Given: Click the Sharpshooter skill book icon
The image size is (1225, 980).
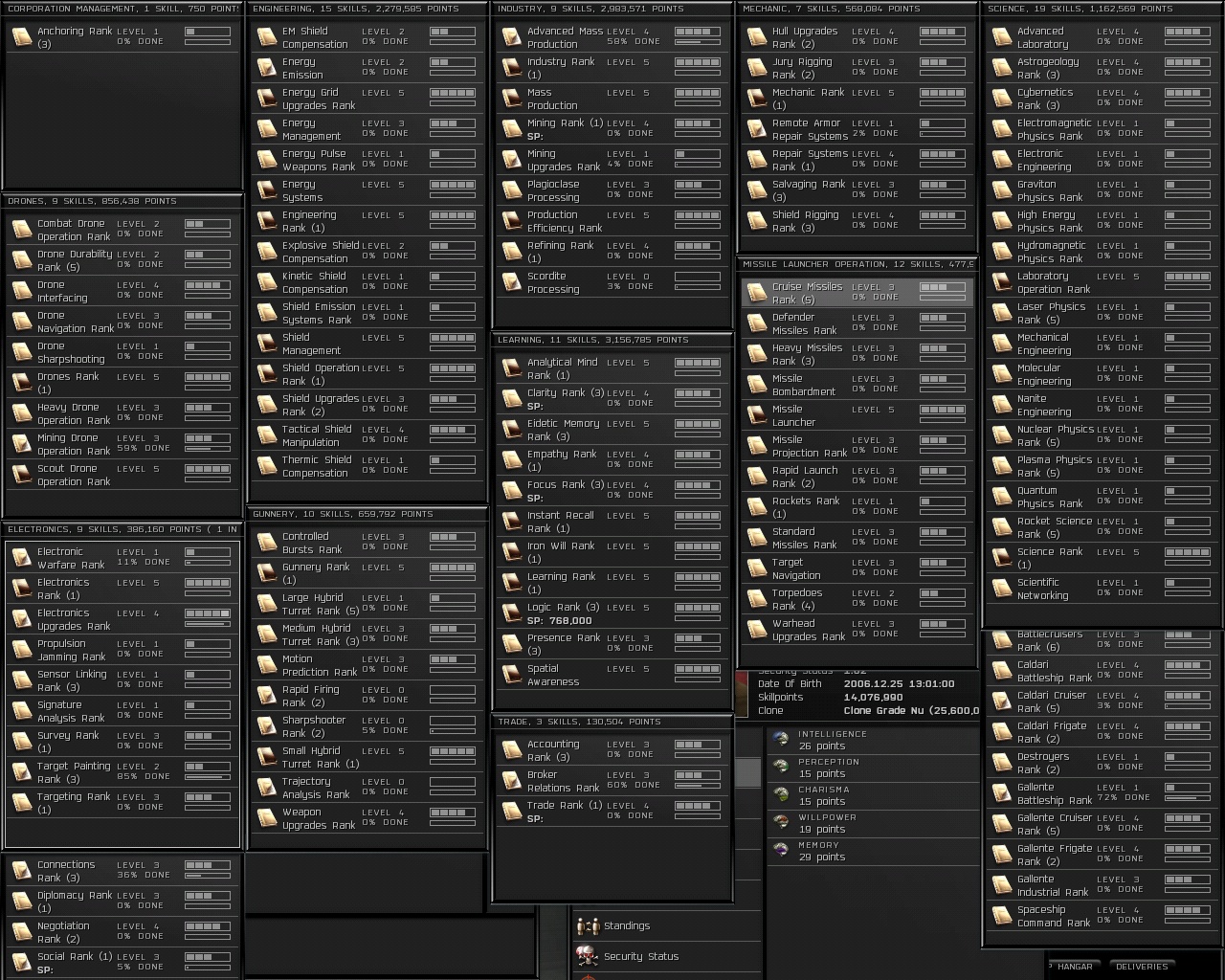Looking at the screenshot, I should [x=266, y=726].
